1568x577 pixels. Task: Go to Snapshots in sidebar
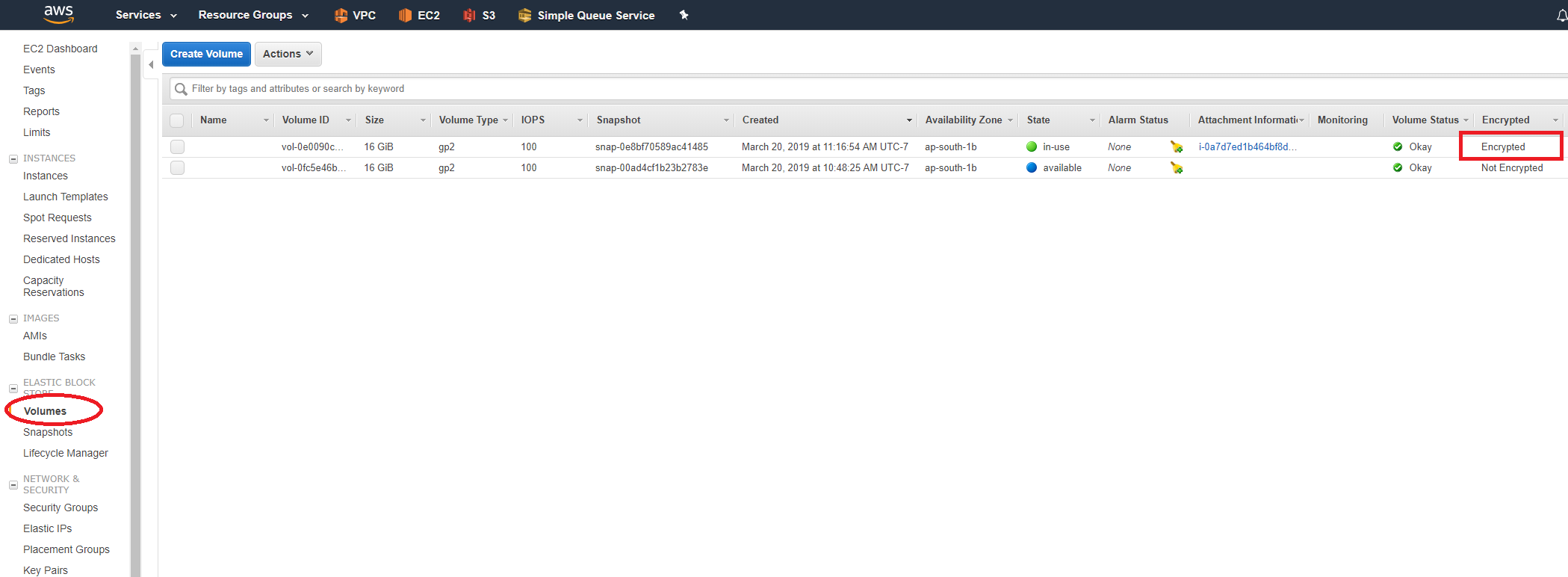click(48, 432)
